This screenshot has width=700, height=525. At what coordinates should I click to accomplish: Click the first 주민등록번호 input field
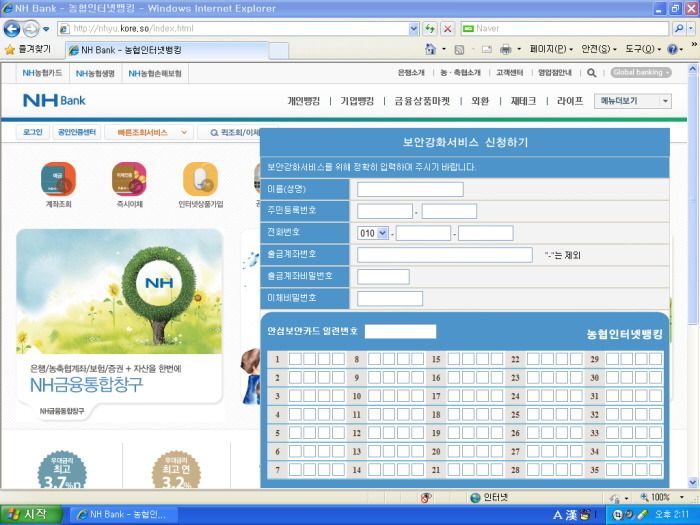(x=385, y=211)
